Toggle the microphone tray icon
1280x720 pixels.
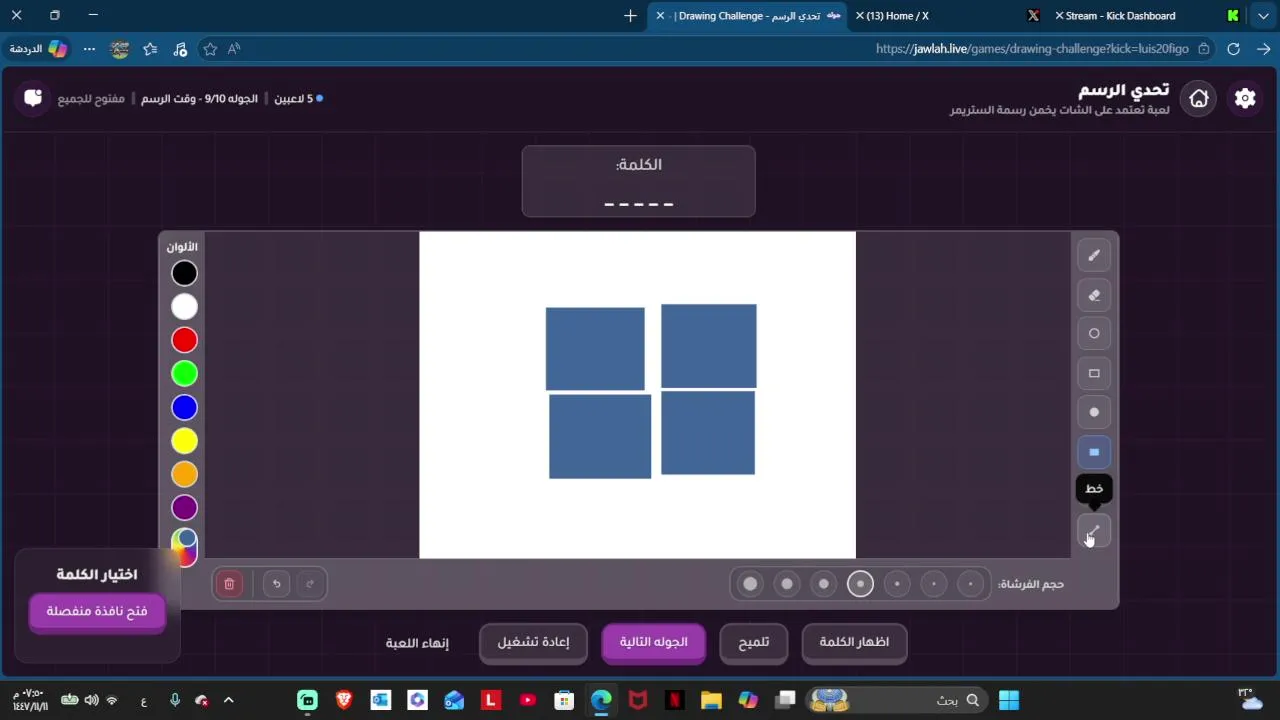tap(175, 701)
